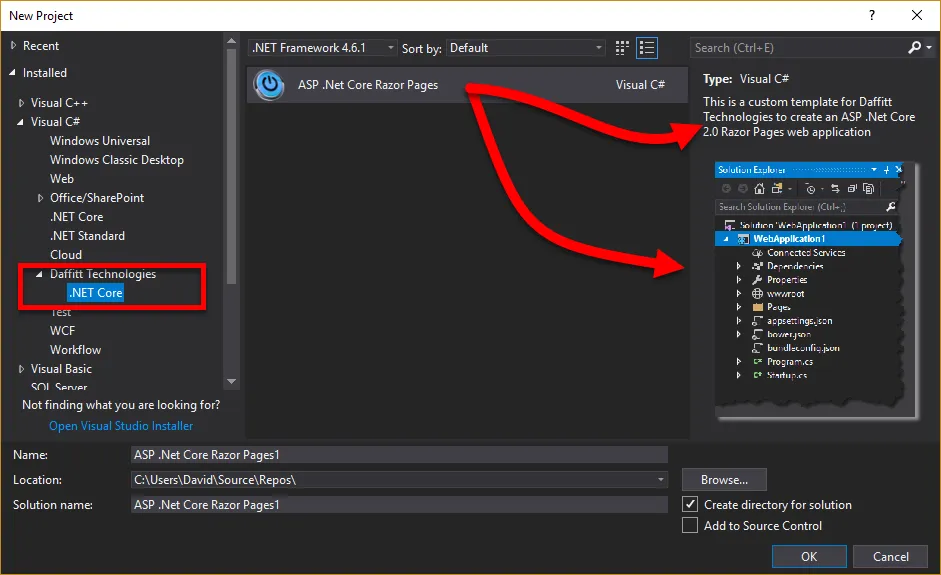
Task: Select the WCF category
Action: coord(62,331)
